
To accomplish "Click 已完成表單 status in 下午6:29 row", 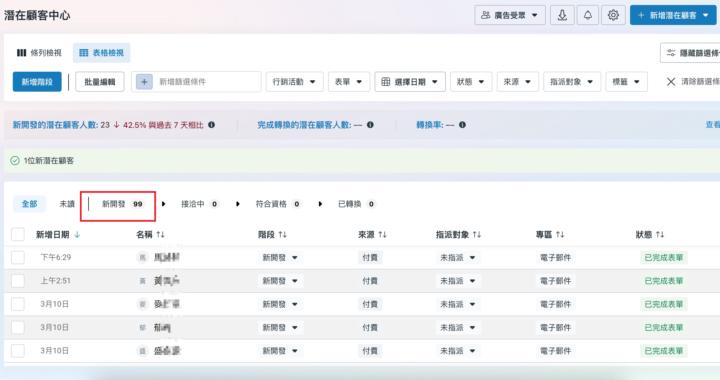I will [x=664, y=257].
